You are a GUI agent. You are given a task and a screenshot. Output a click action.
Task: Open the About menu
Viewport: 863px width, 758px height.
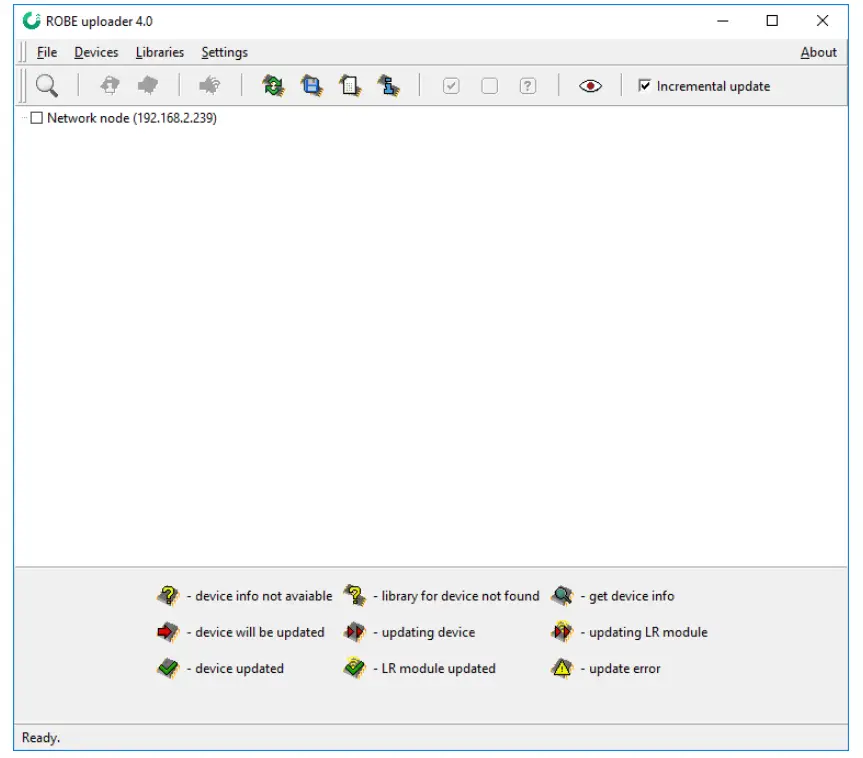point(818,52)
